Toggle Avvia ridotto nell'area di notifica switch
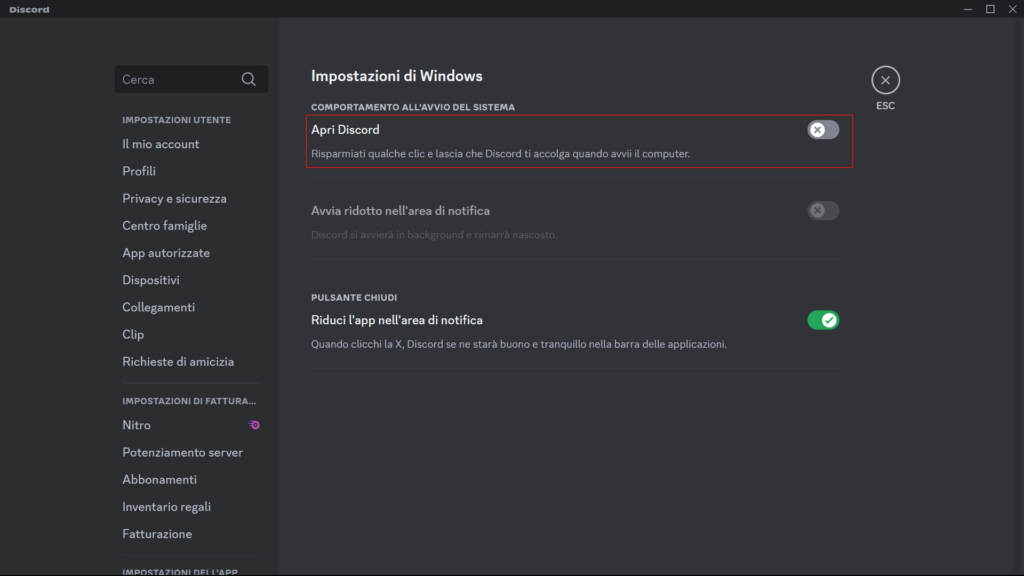 [823, 211]
